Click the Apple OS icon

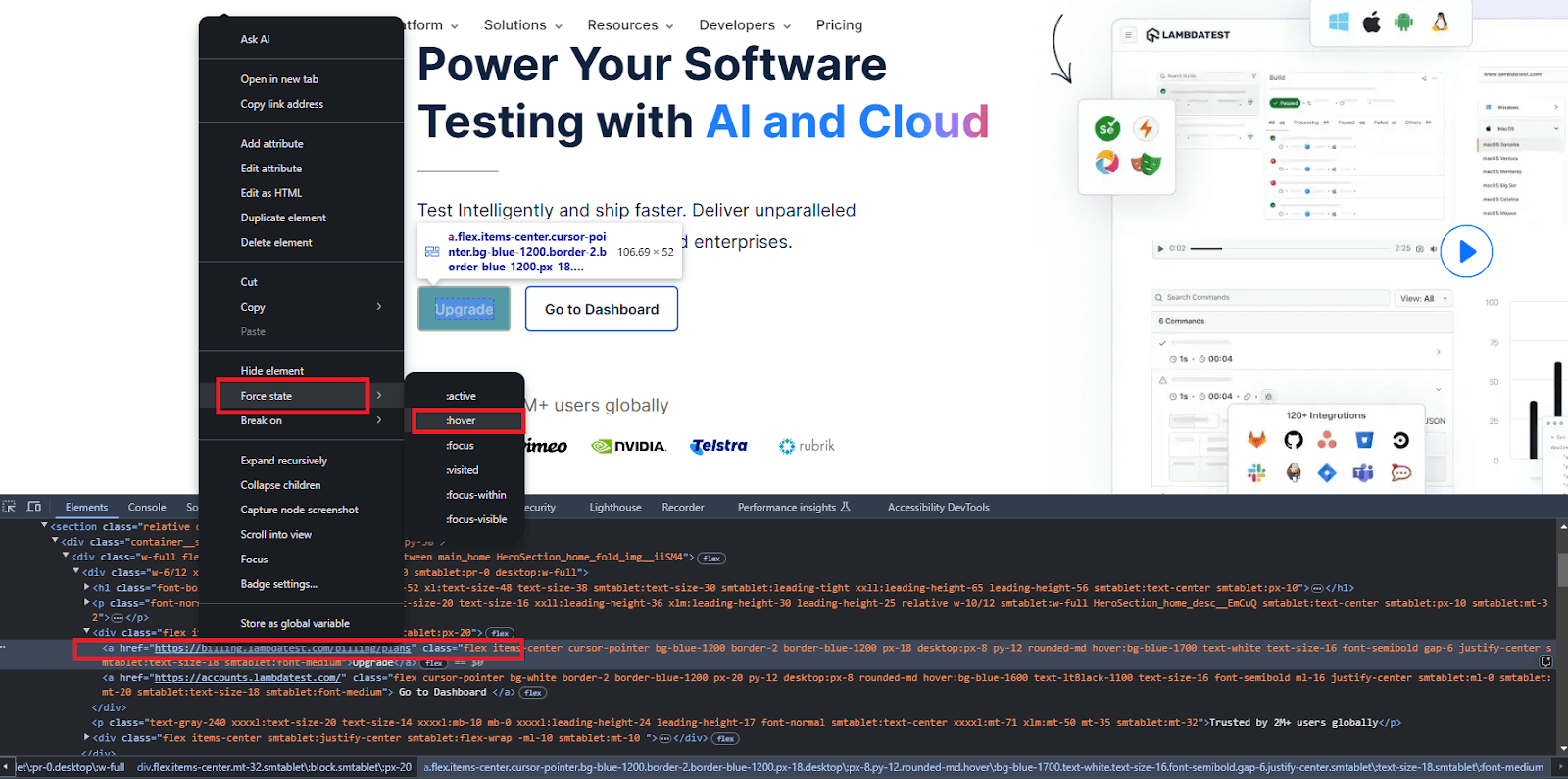pyautogui.click(x=1372, y=23)
